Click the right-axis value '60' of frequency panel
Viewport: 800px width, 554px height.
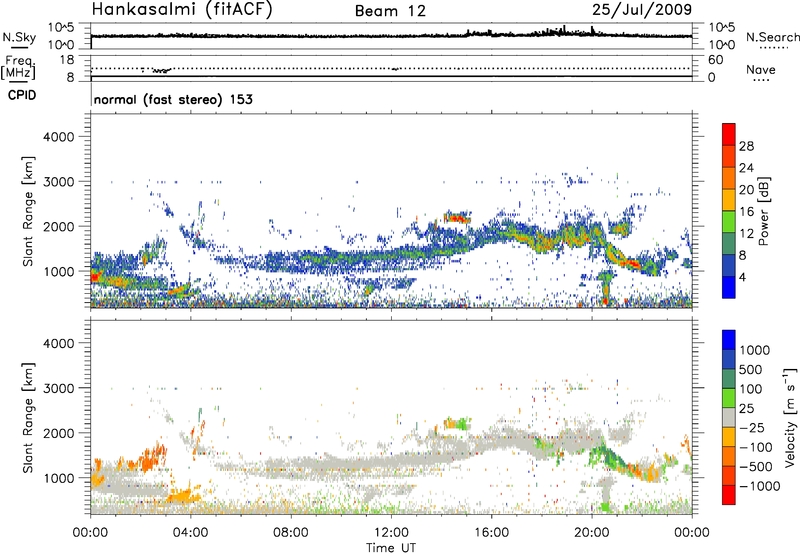point(715,60)
